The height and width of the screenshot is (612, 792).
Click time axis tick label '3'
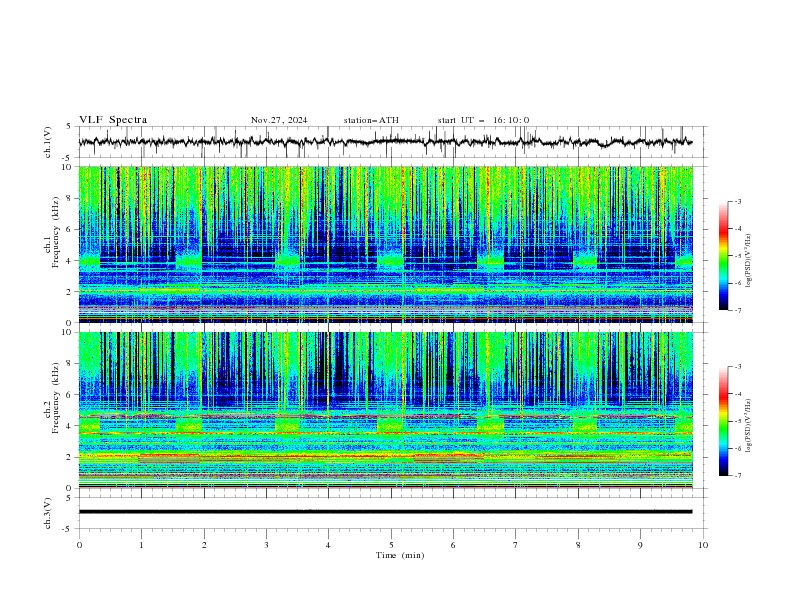266,545
